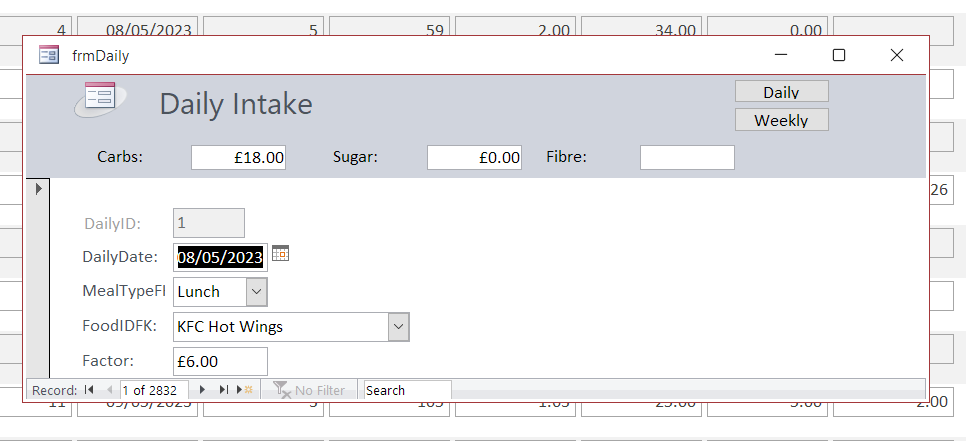Click the record Search box
Screen dimensions: 966x441
coord(406,390)
